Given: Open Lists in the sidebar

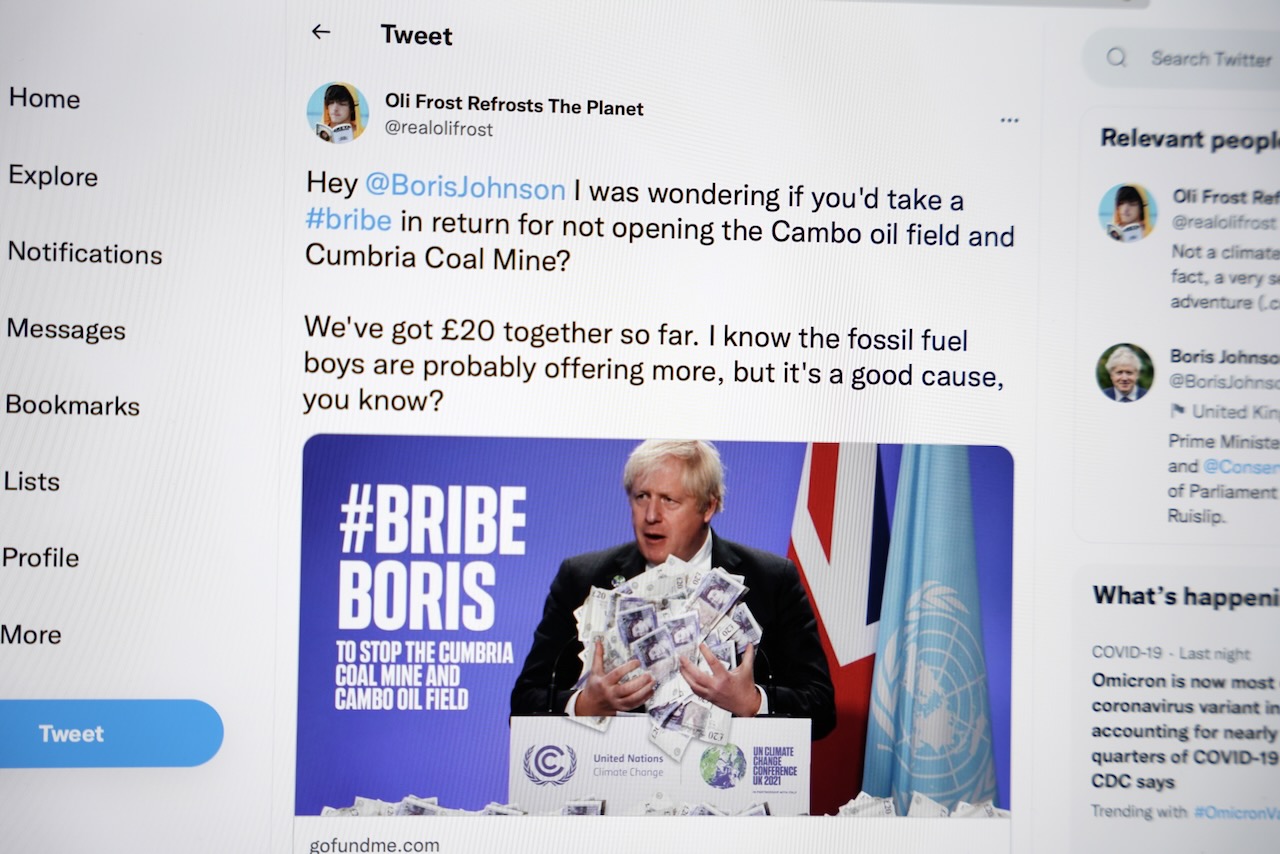Looking at the screenshot, I should [x=32, y=481].
